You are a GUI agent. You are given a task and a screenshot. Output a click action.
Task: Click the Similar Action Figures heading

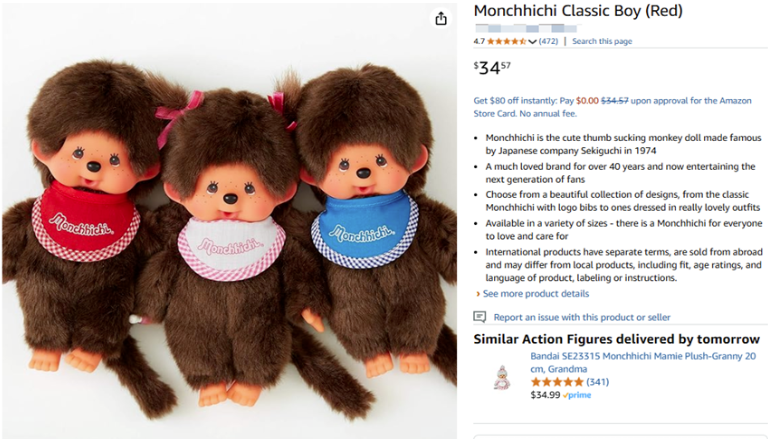tap(616, 339)
